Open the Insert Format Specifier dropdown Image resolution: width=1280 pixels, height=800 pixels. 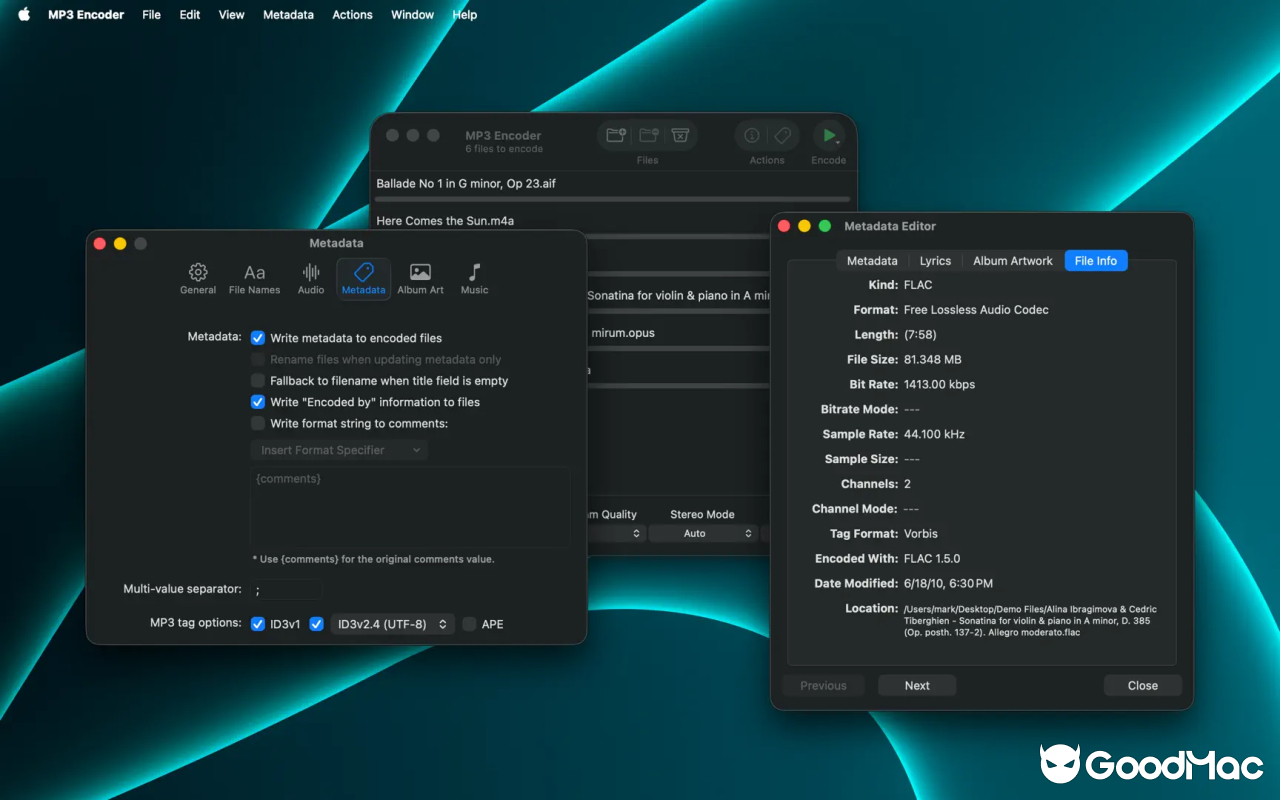tap(339, 450)
